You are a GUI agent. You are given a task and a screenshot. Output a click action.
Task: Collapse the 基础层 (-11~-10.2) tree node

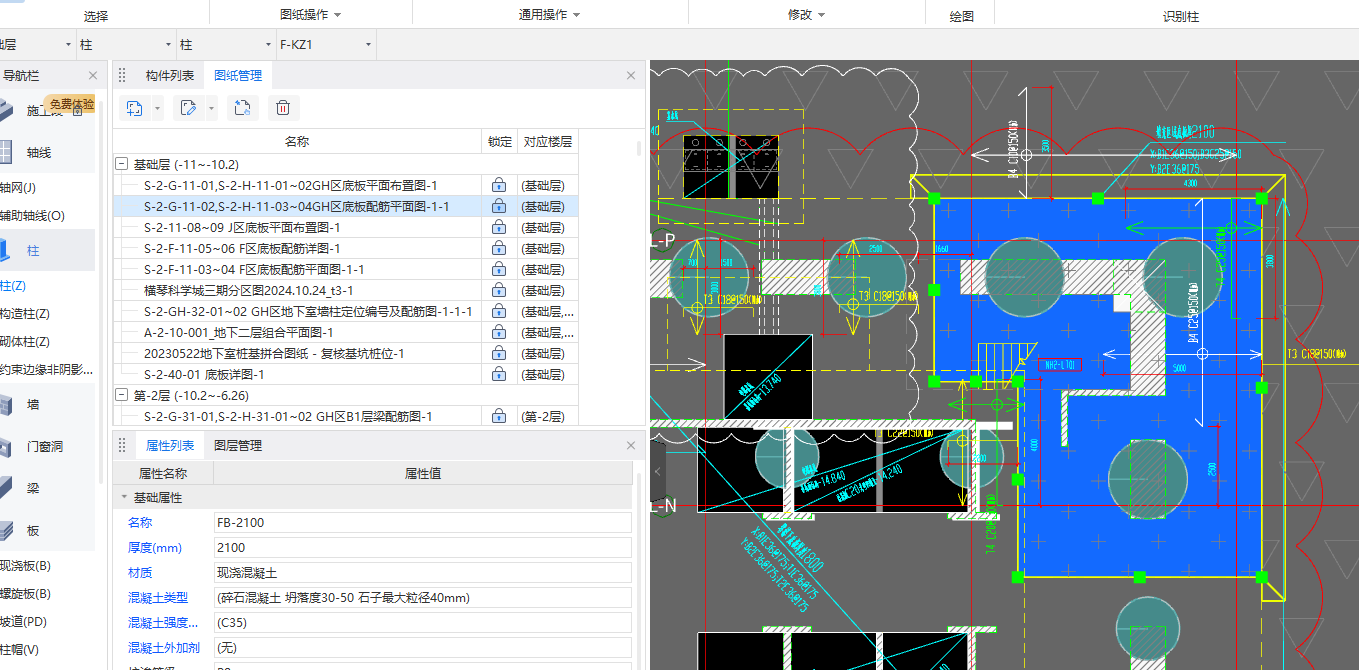(x=122, y=164)
